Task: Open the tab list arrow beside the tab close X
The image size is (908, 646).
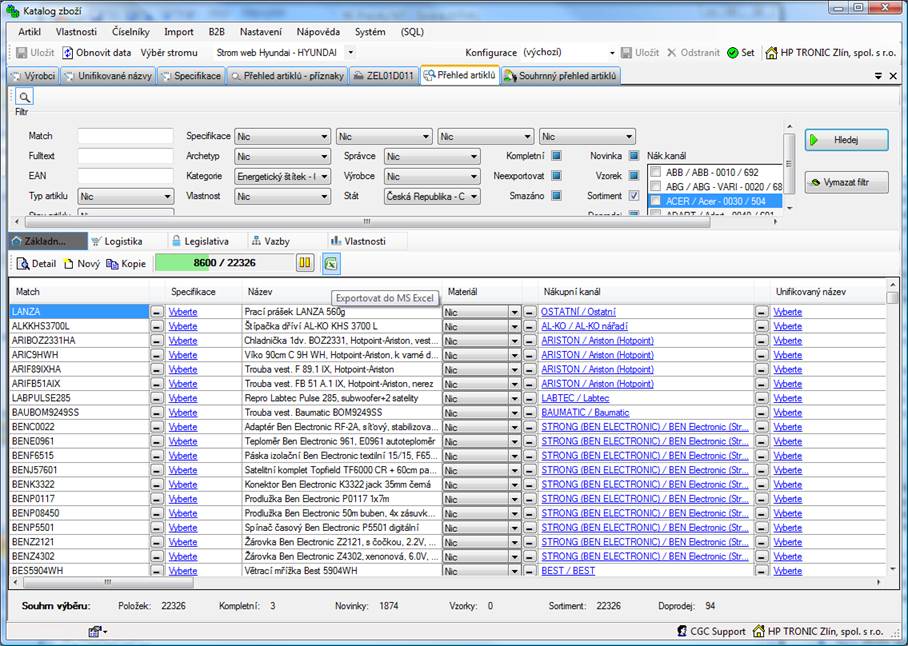Action: coord(878,76)
